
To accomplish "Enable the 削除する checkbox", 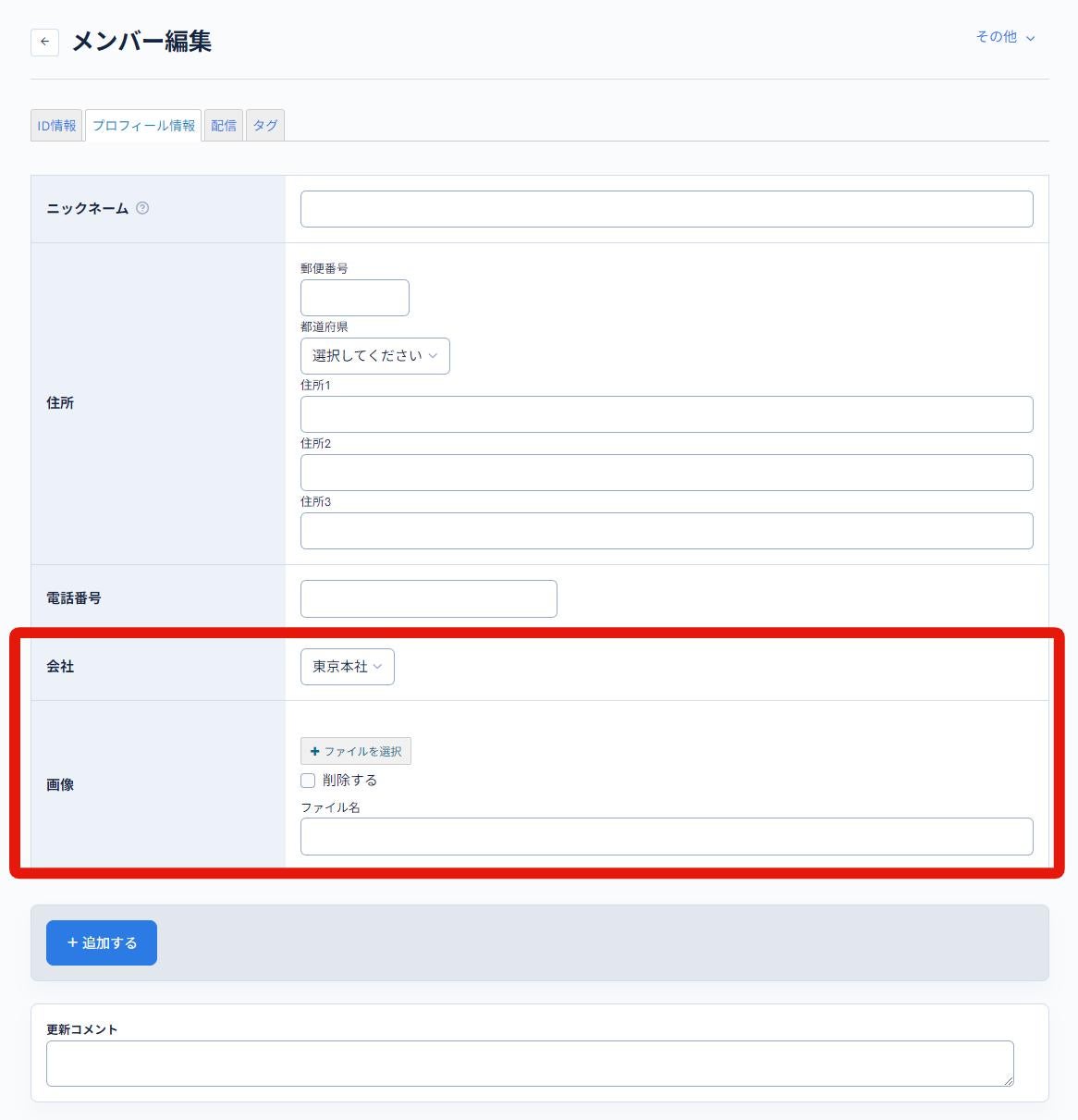I will click(308, 780).
